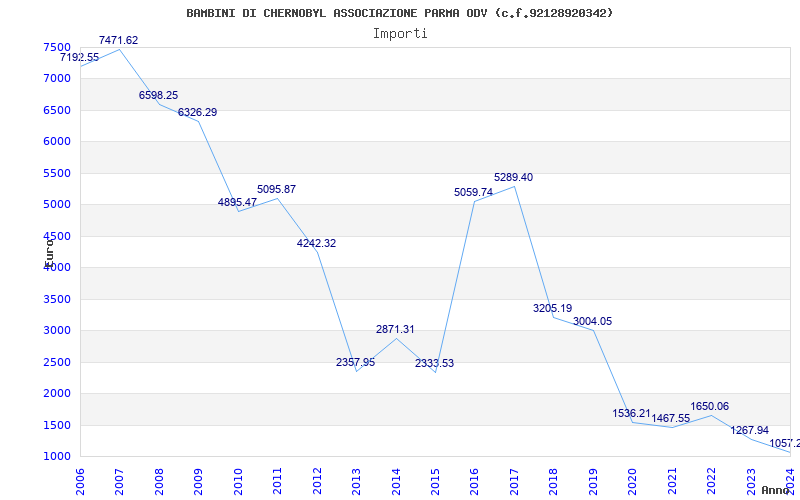Viewport: 800px width, 500px height.
Task: Click the 1536.21 value label
Action: [x=632, y=414]
